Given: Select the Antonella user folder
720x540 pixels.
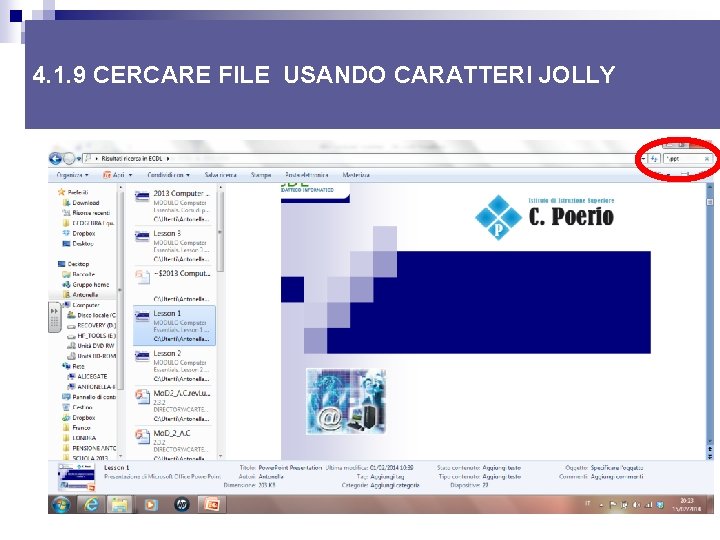Looking at the screenshot, I should coord(80,295).
